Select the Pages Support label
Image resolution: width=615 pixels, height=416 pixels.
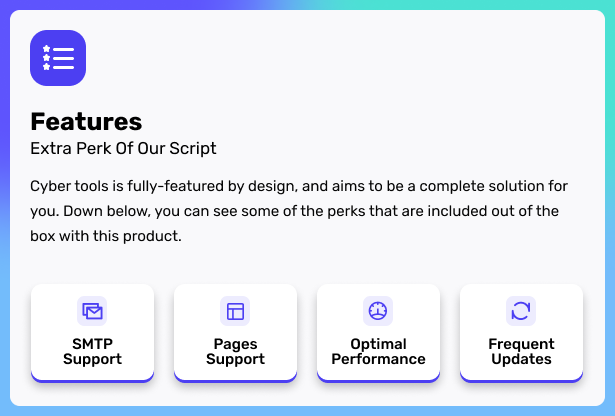(235, 352)
